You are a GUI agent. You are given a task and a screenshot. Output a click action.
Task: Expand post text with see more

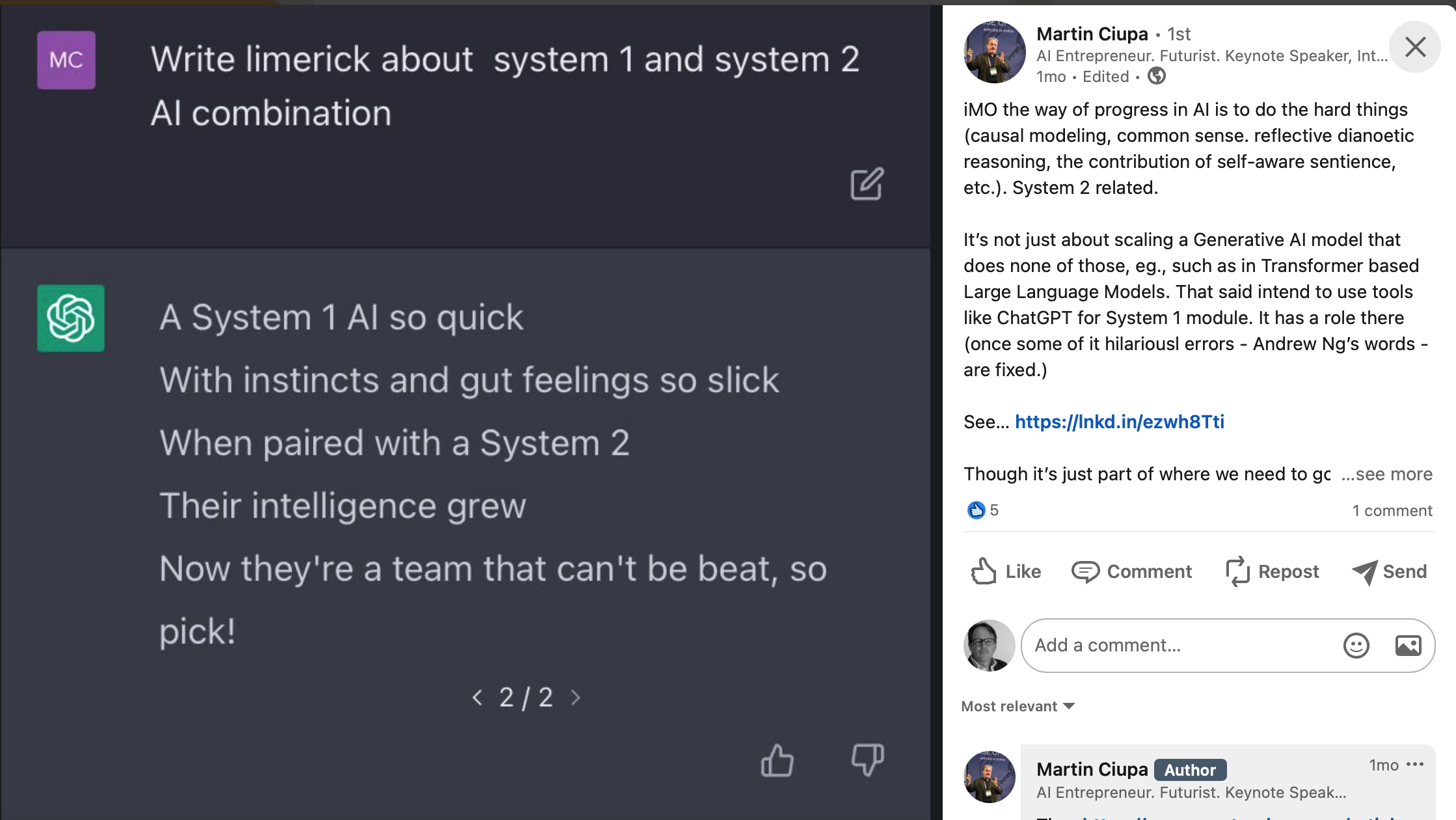coord(1387,474)
